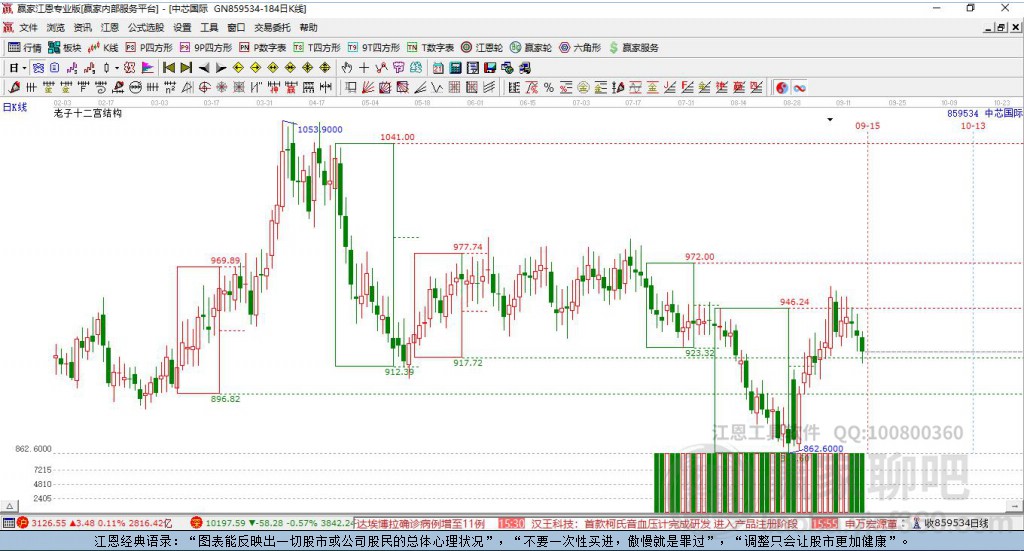Click the floppy disk save icon
This screenshot has height=551, width=1024.
coord(490,68)
